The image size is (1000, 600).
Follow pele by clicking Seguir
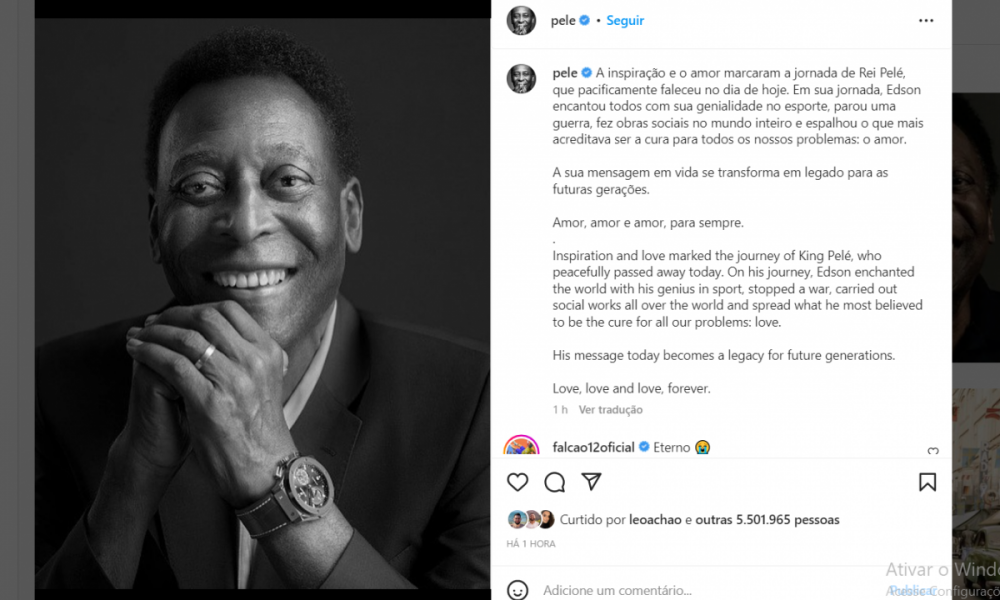(625, 19)
